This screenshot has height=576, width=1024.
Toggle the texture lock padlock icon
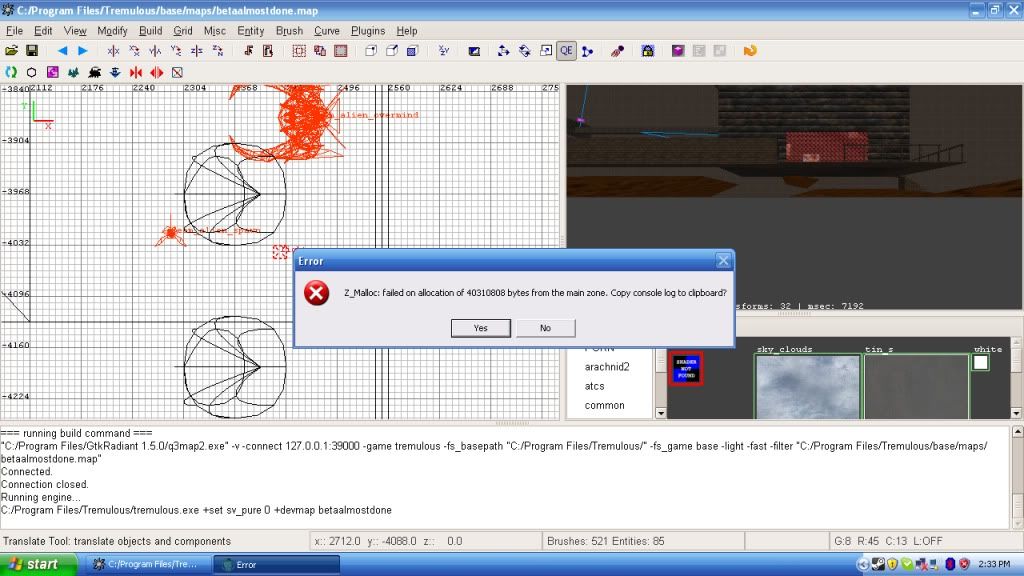(x=648, y=51)
